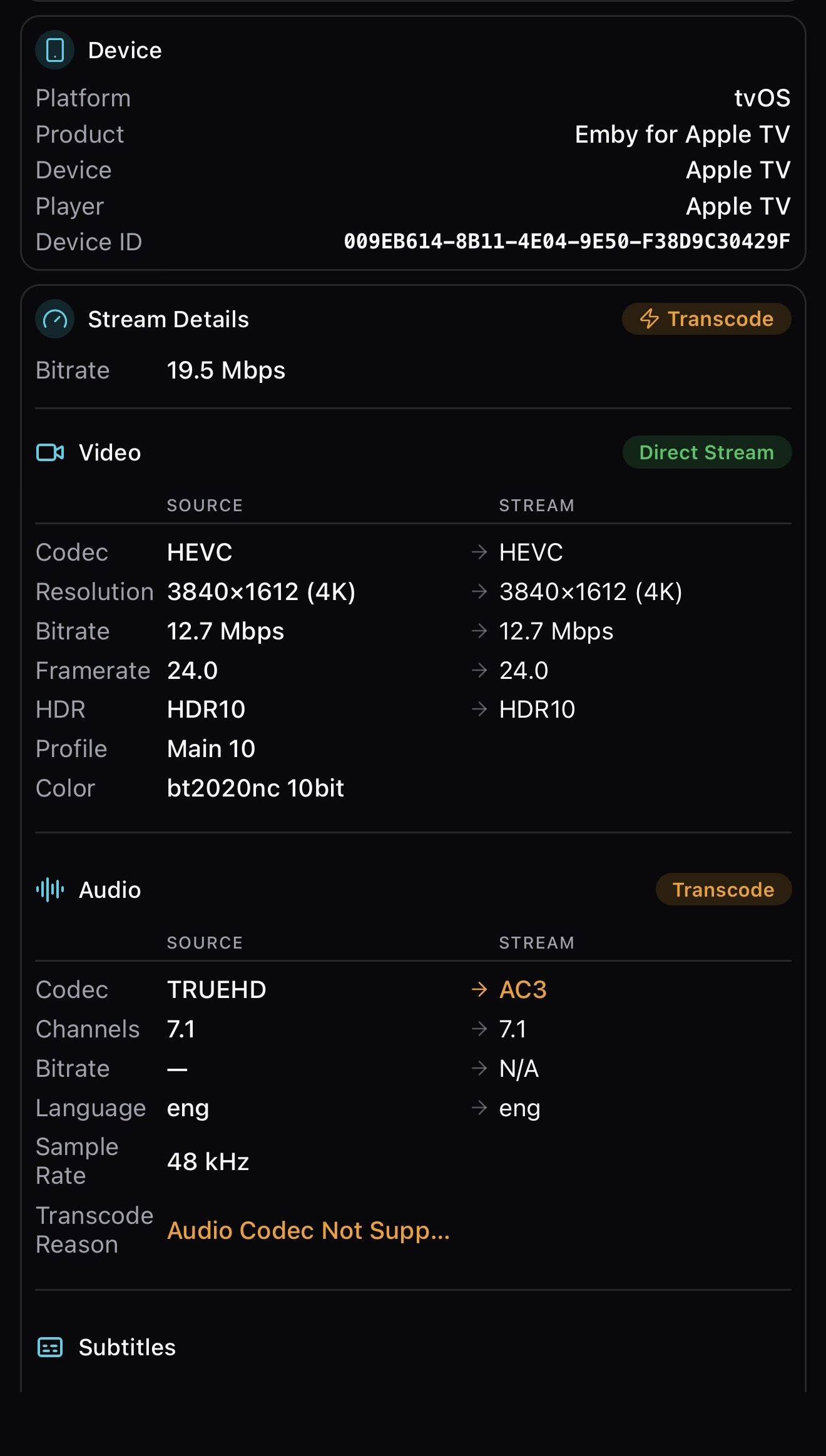Click the lightning bolt in Transcode badge
The height and width of the screenshot is (1456, 826).
[649, 319]
